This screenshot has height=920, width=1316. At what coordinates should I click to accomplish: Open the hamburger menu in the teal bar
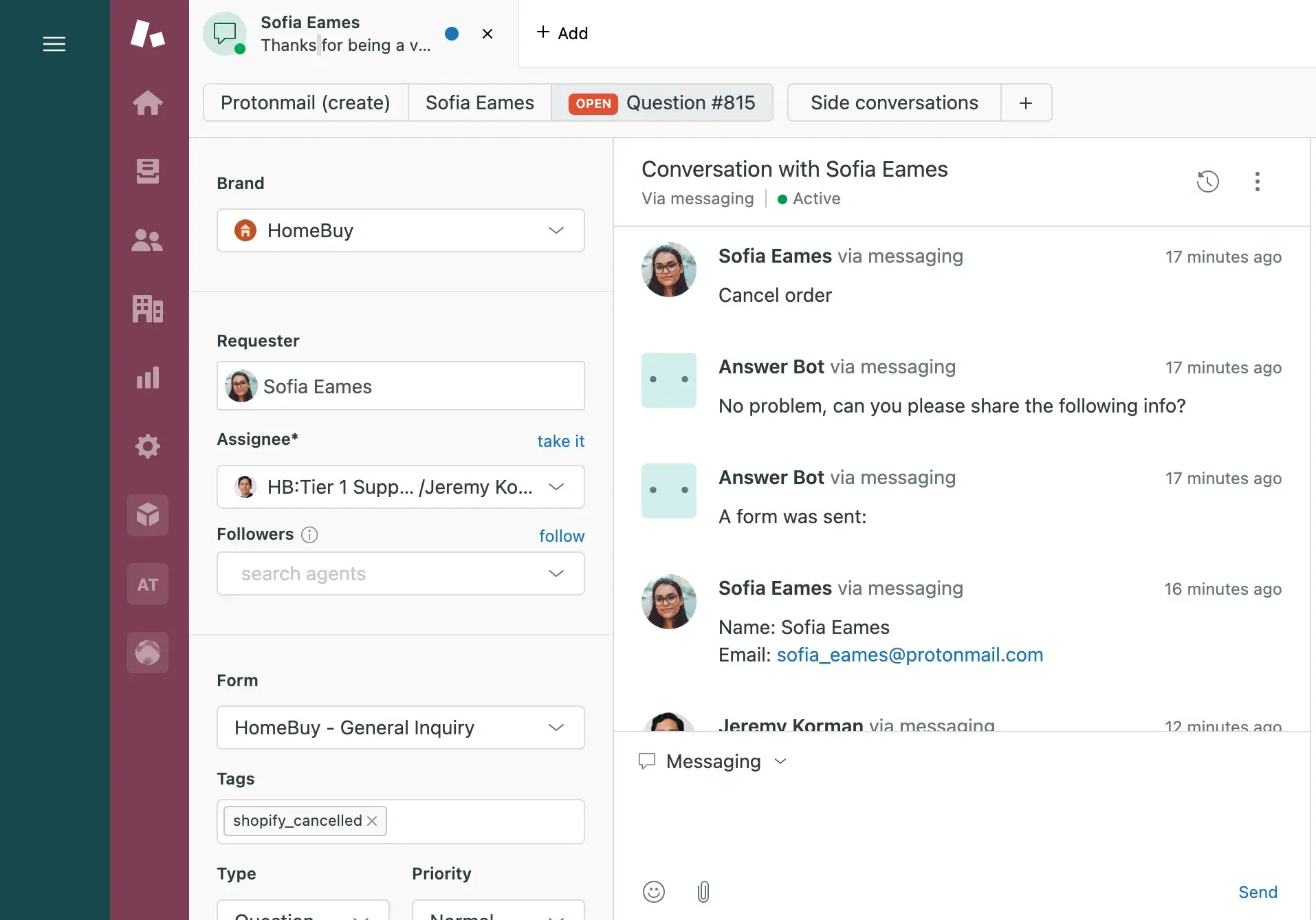54,44
